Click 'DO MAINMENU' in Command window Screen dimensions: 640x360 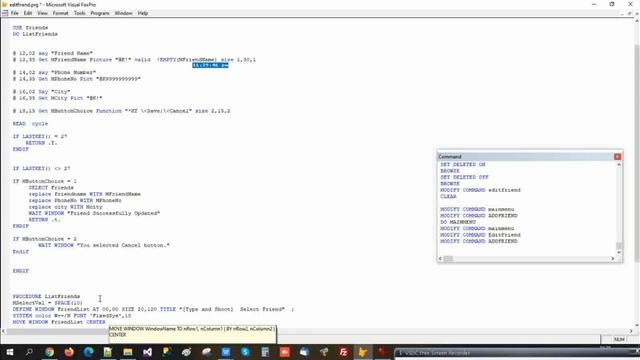pyautogui.click(x=458, y=222)
